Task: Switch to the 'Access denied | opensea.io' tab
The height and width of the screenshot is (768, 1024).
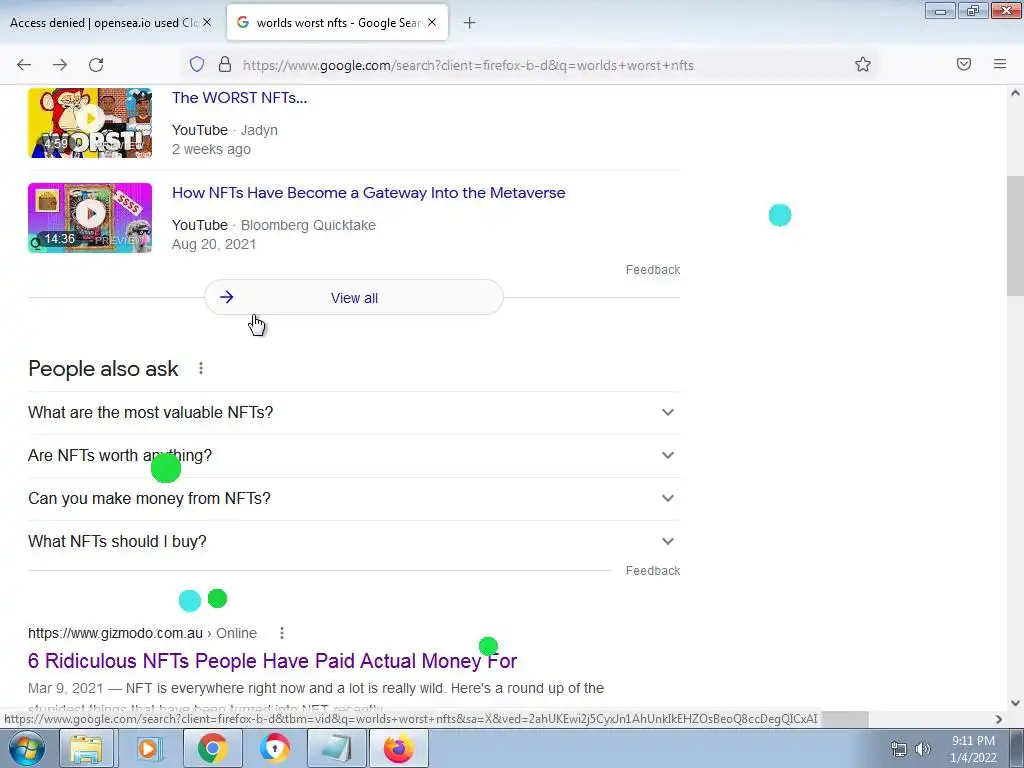Action: pos(104,22)
